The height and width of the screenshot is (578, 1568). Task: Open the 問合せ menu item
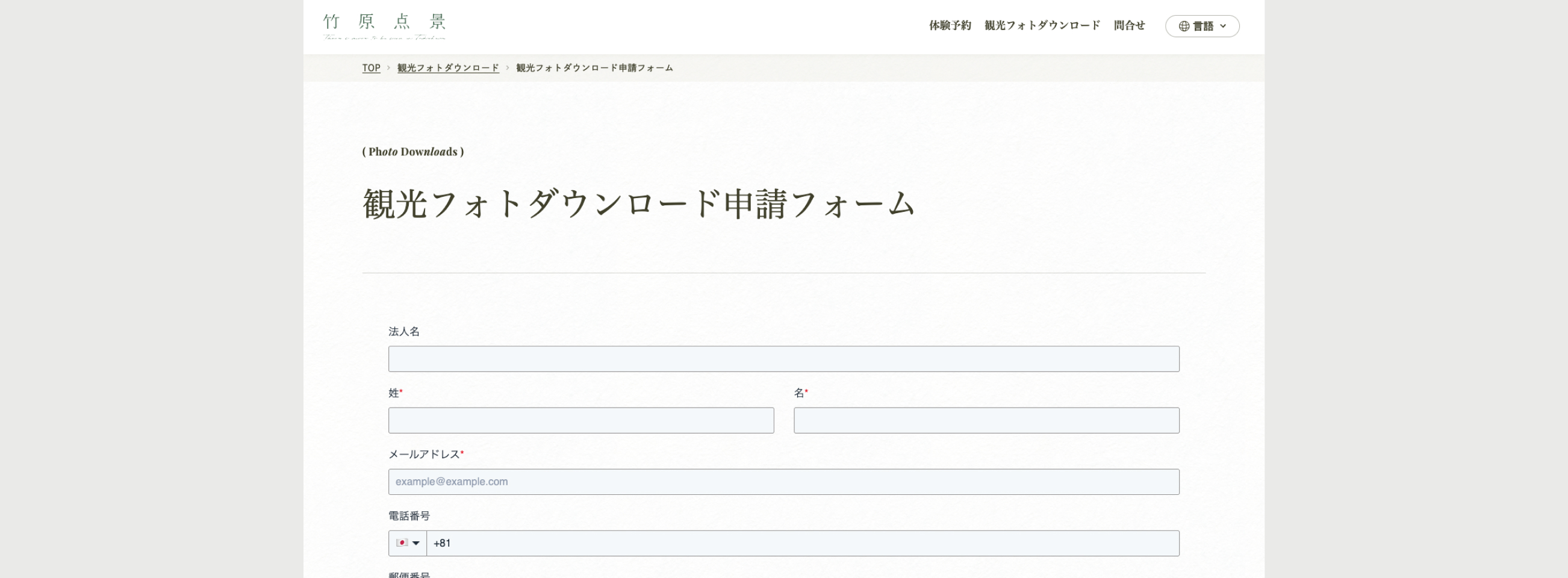(x=1129, y=25)
